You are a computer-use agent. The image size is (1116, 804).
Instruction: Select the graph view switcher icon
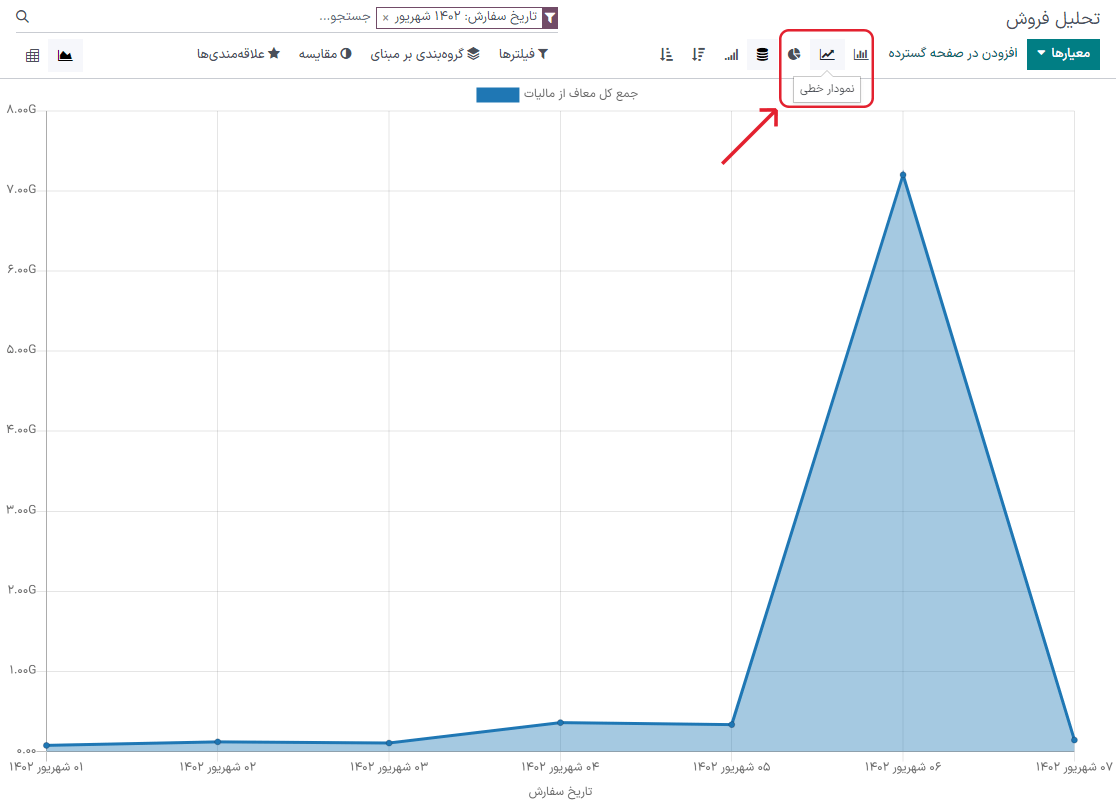(x=66, y=55)
